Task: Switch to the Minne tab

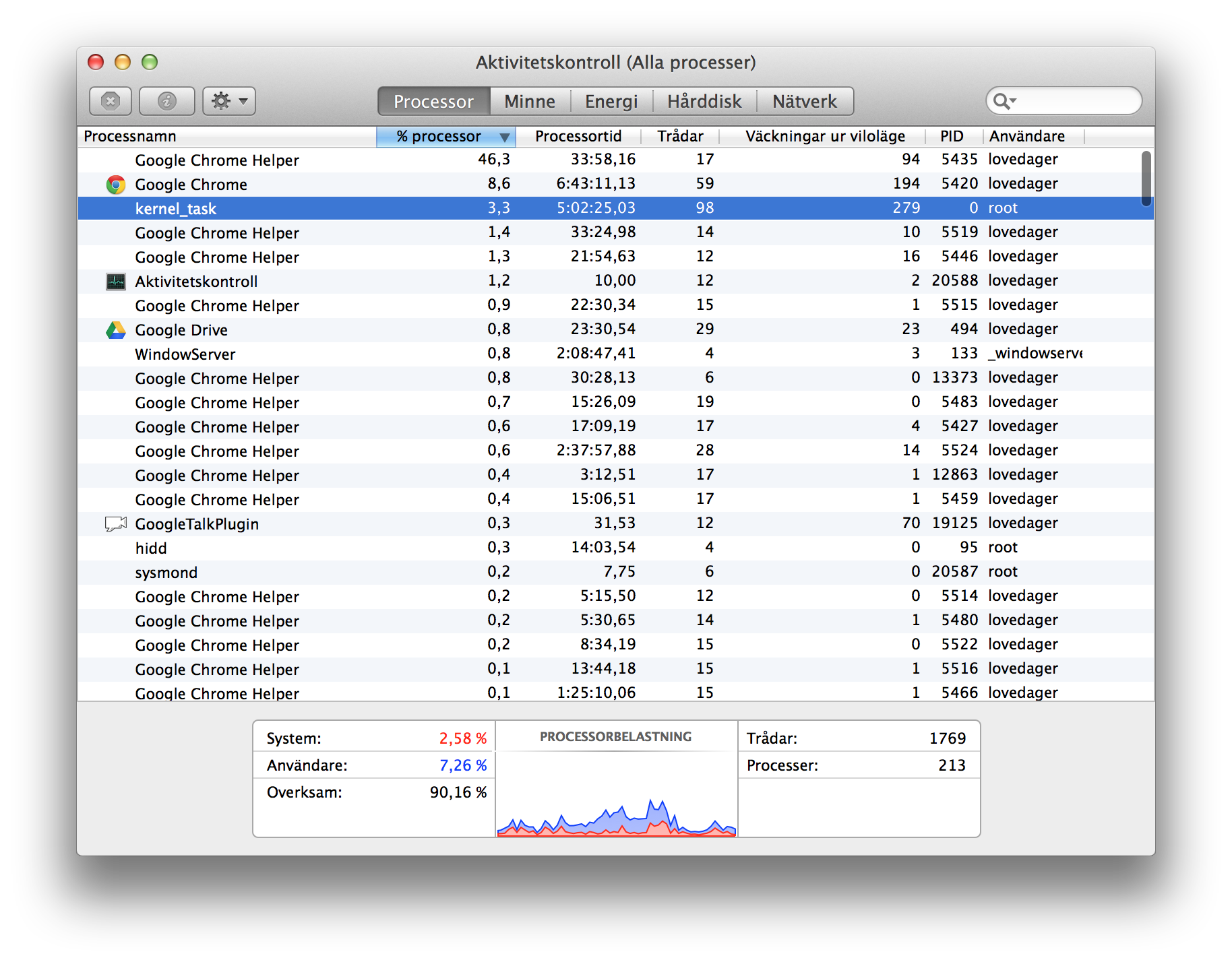Action: coord(530,101)
